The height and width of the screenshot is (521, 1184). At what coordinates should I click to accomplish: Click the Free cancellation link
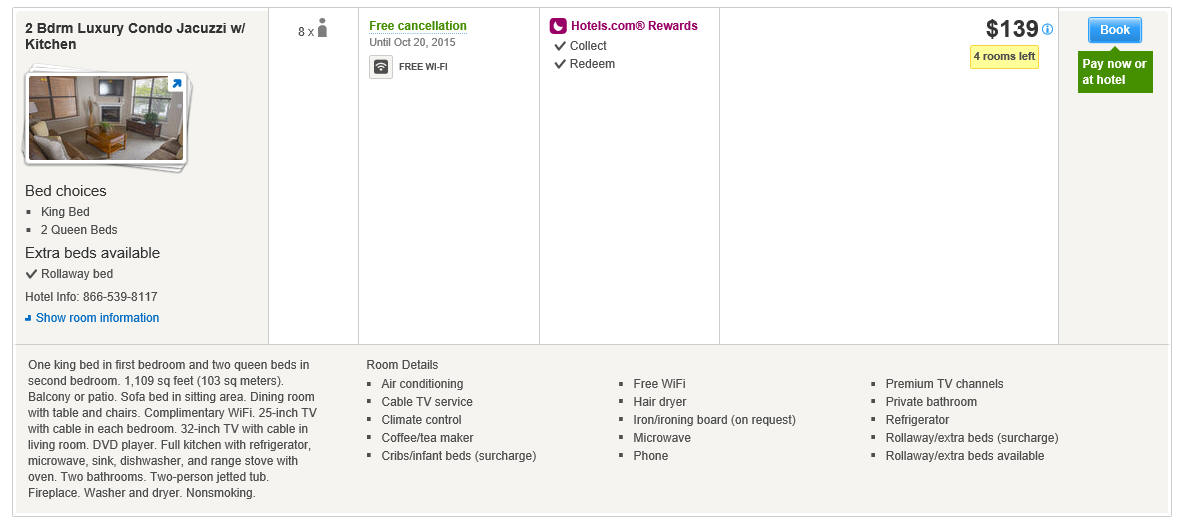[418, 26]
